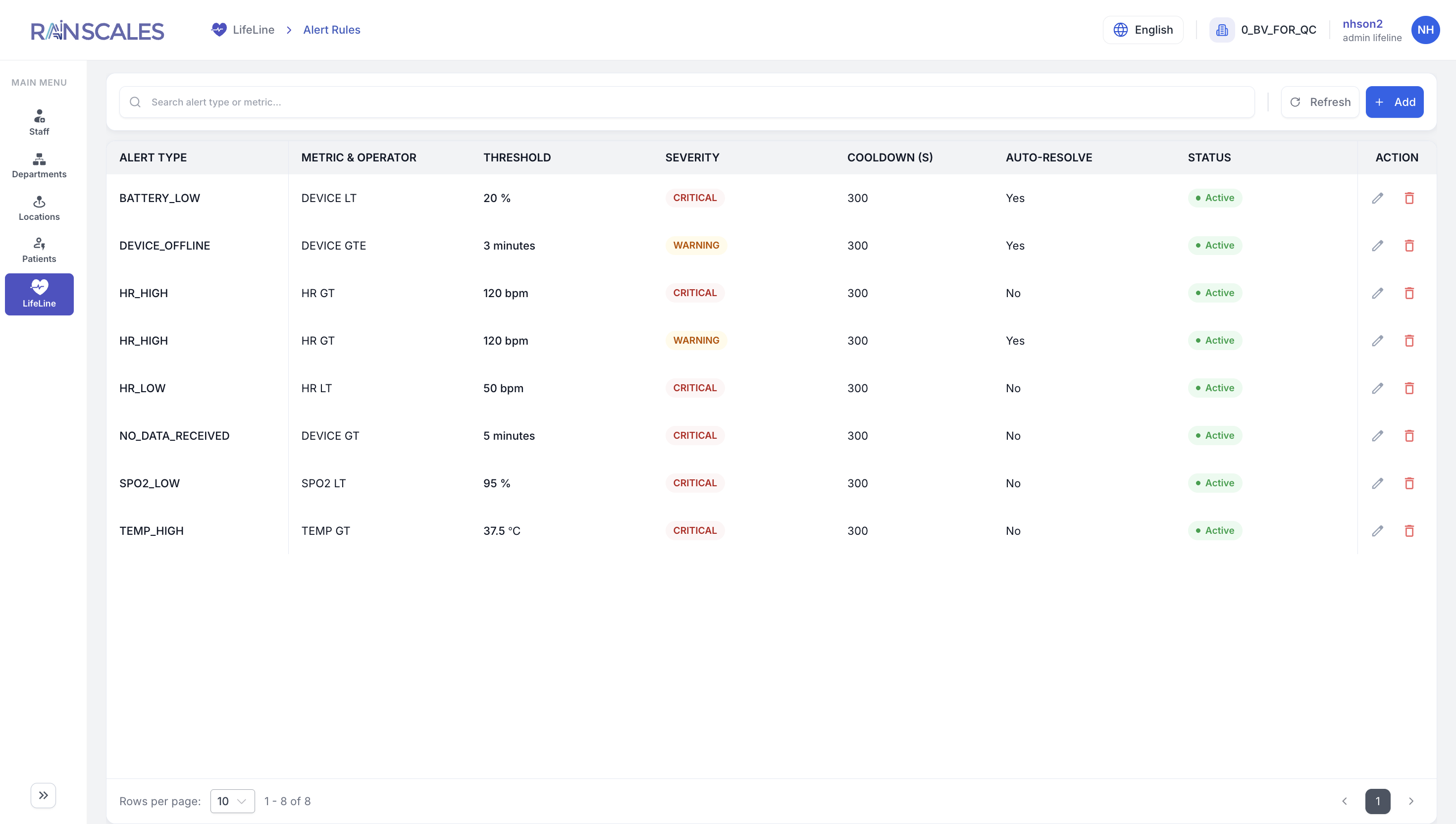The height and width of the screenshot is (824, 1456).
Task: Click the NO_DATA_RECEIVED alert type cell
Action: point(174,436)
